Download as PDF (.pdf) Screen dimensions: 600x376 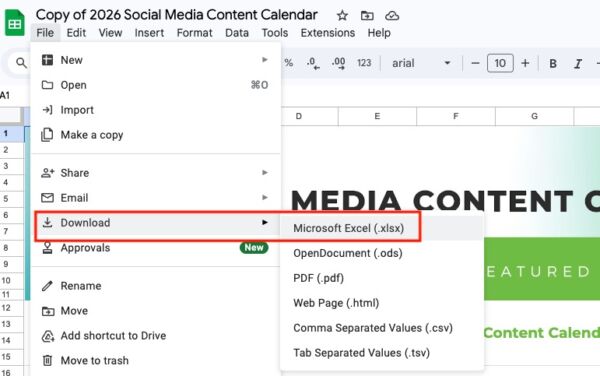point(382,278)
